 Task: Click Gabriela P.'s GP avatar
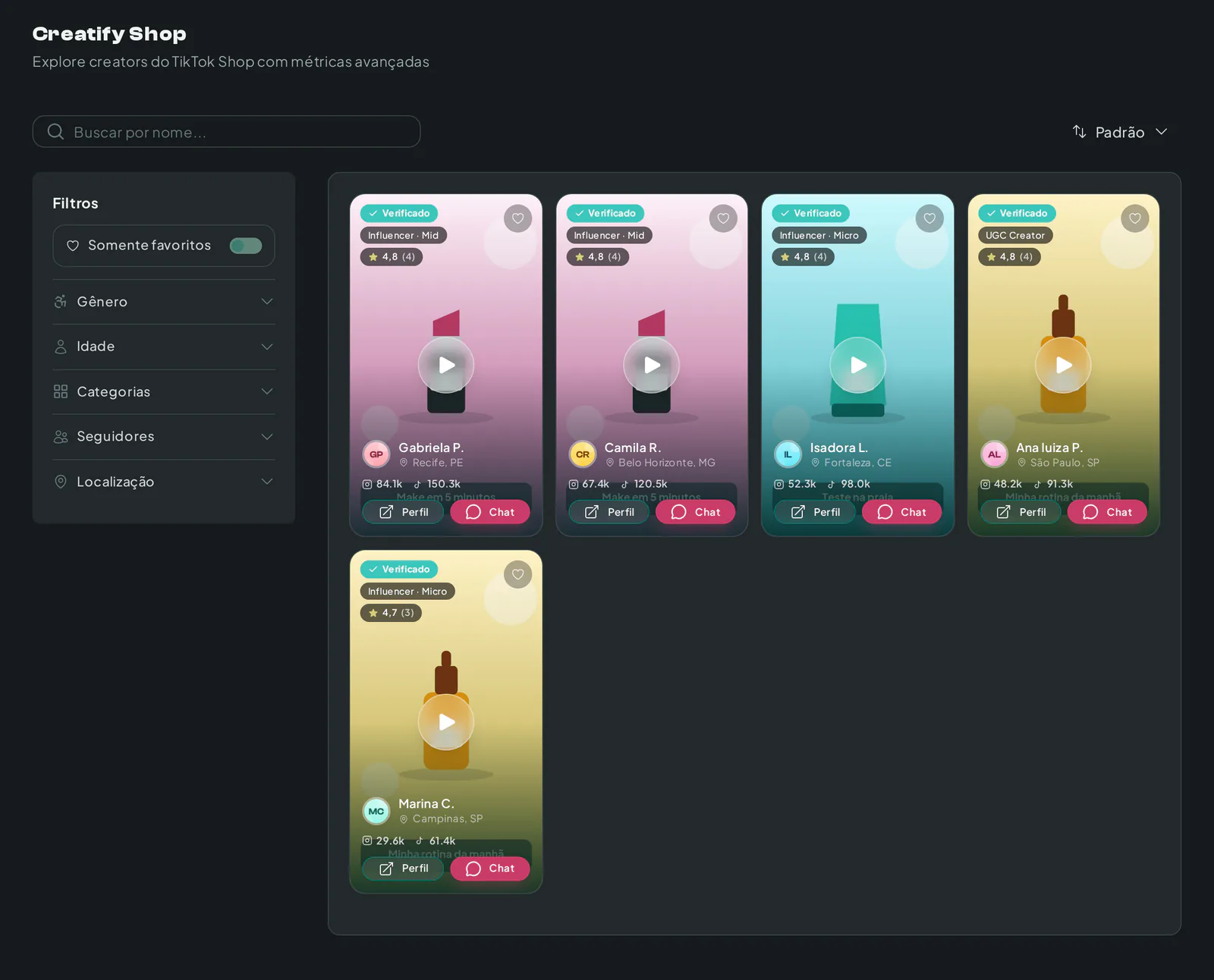coord(376,454)
